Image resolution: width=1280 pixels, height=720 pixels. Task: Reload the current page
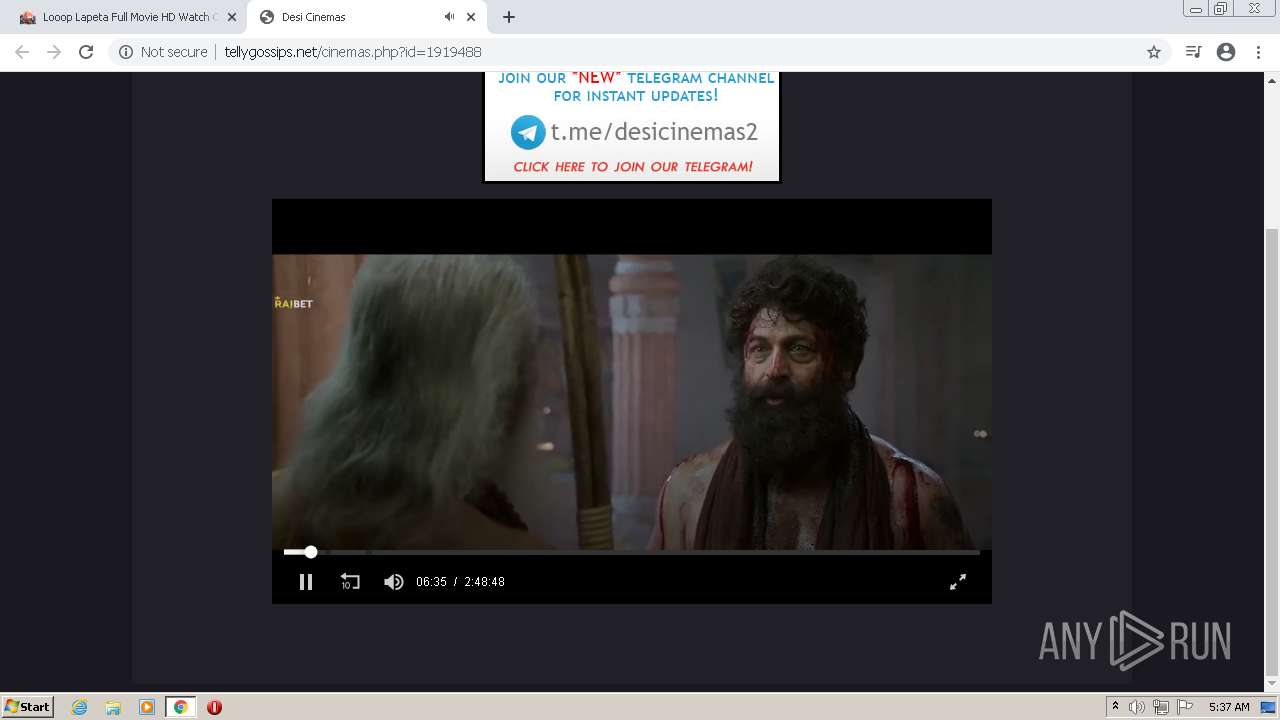click(86, 52)
